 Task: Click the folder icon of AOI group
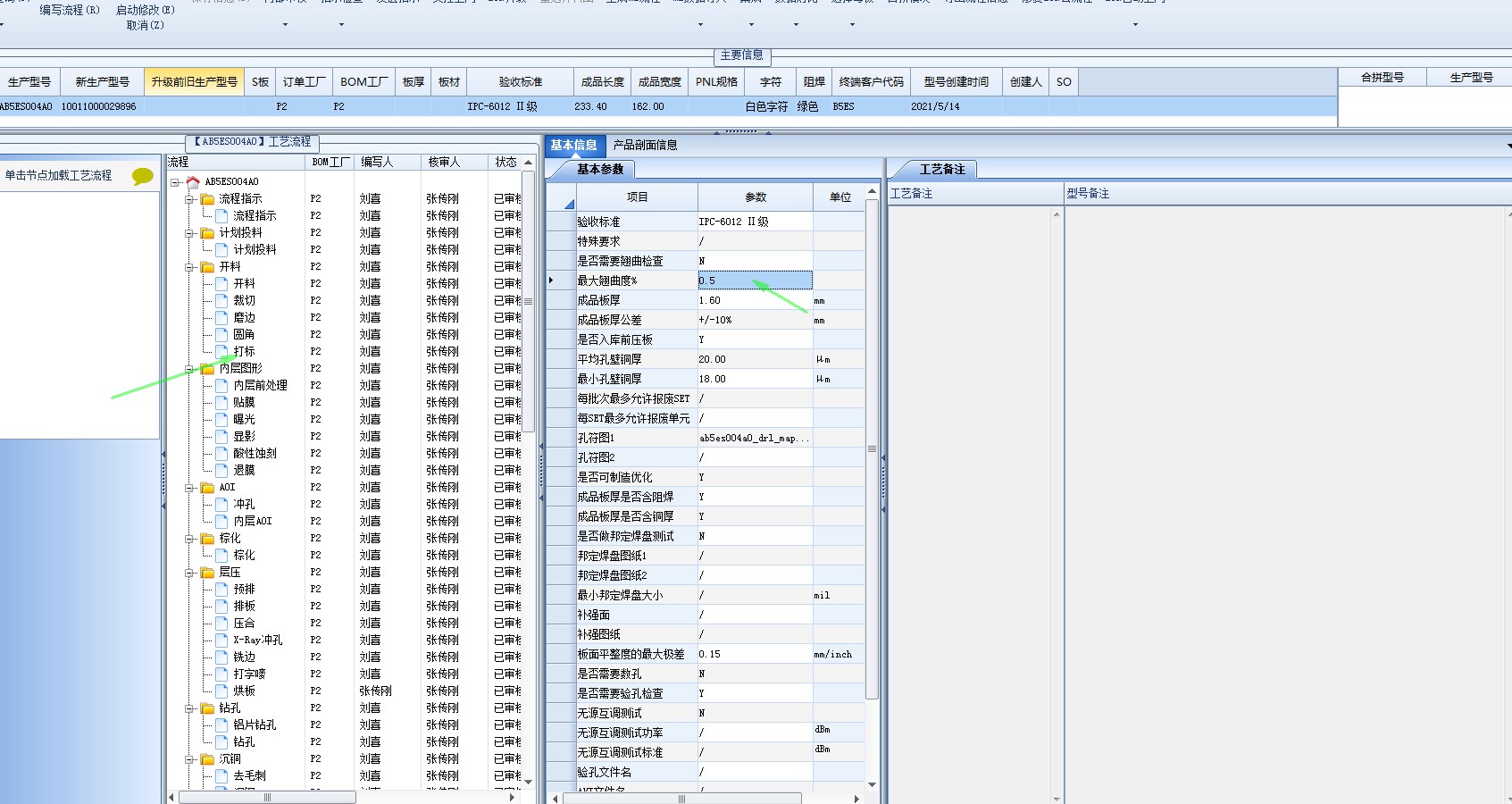tap(208, 487)
